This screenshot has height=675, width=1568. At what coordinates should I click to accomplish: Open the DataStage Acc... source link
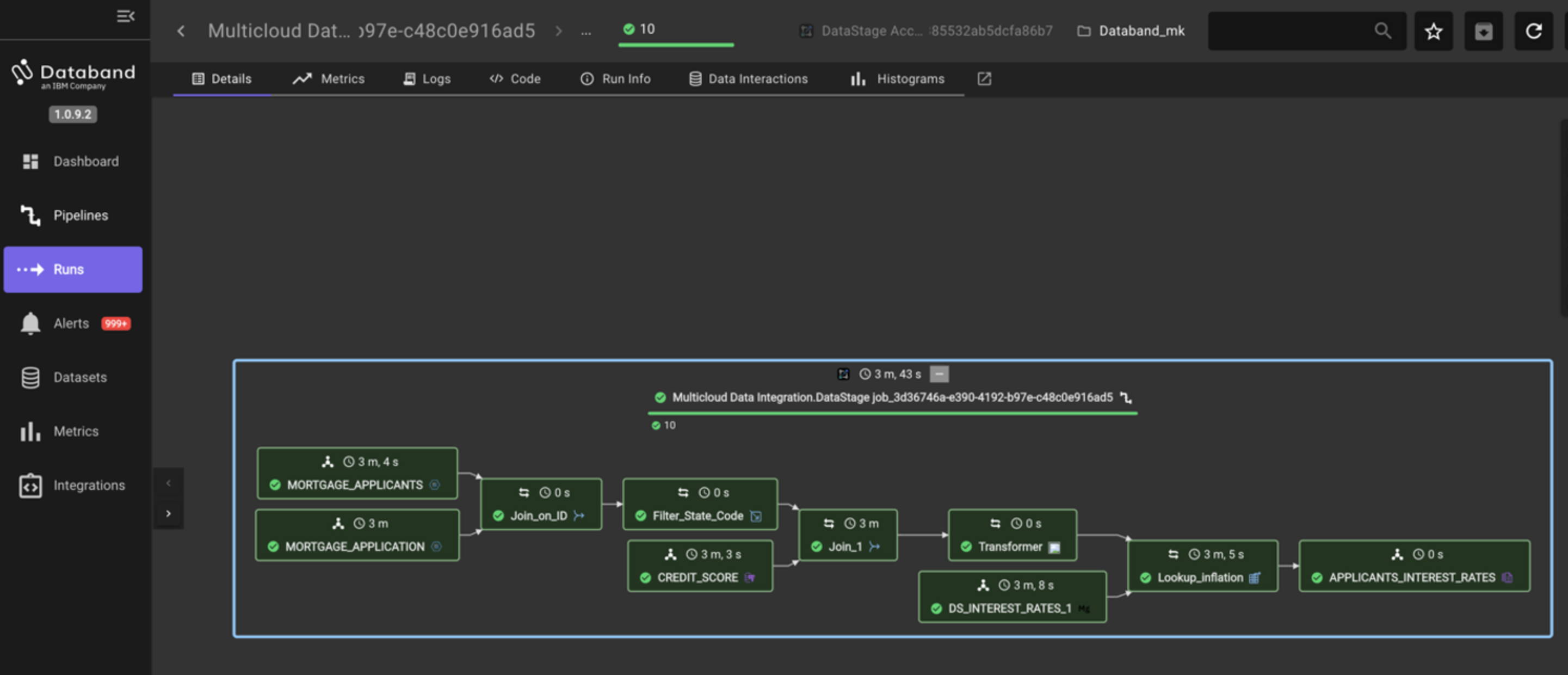pos(926,31)
